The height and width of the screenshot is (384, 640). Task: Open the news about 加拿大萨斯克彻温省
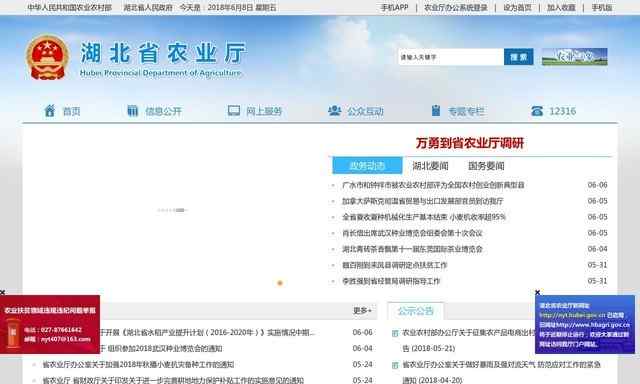(423, 201)
